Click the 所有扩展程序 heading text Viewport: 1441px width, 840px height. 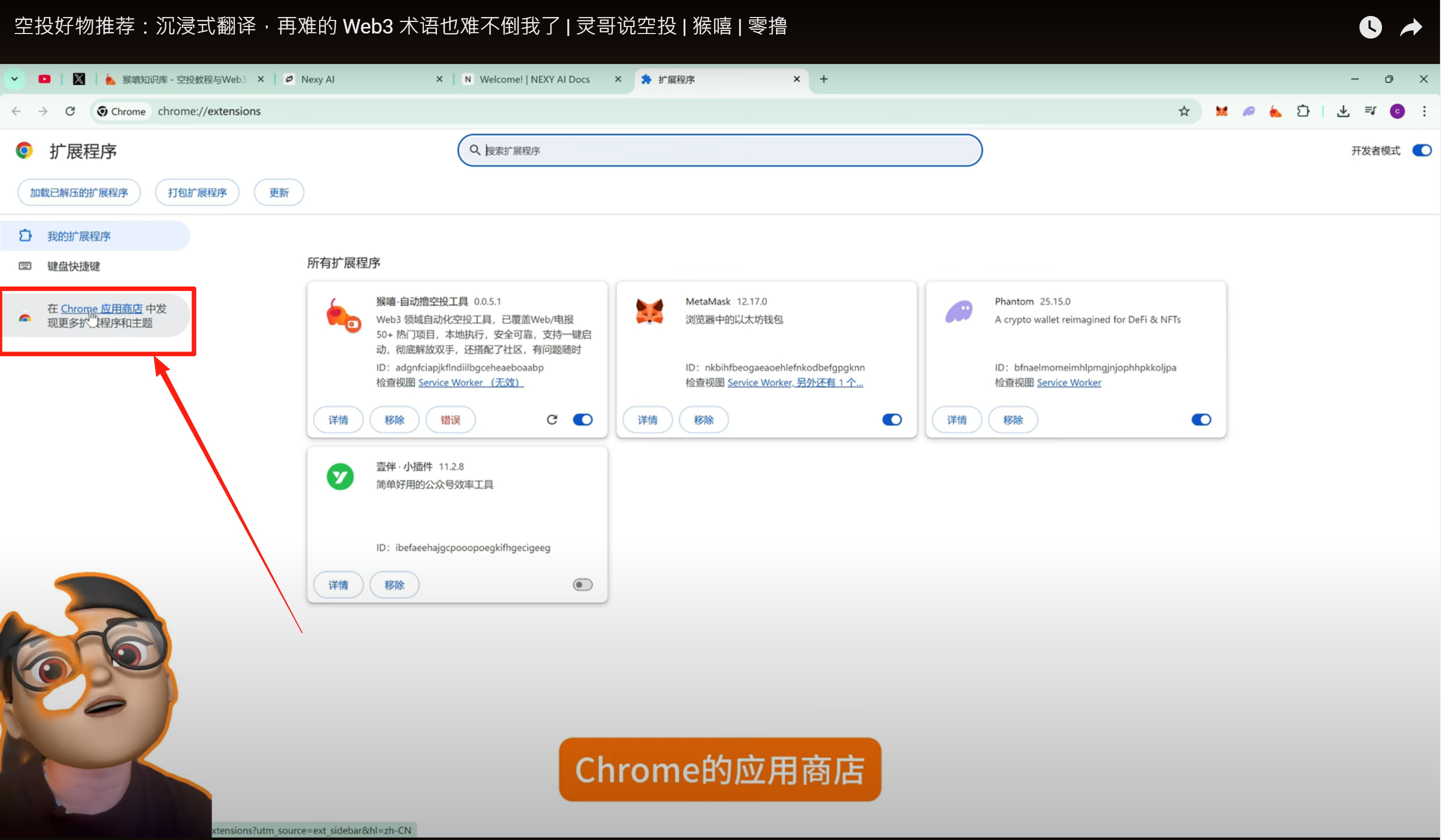point(343,262)
